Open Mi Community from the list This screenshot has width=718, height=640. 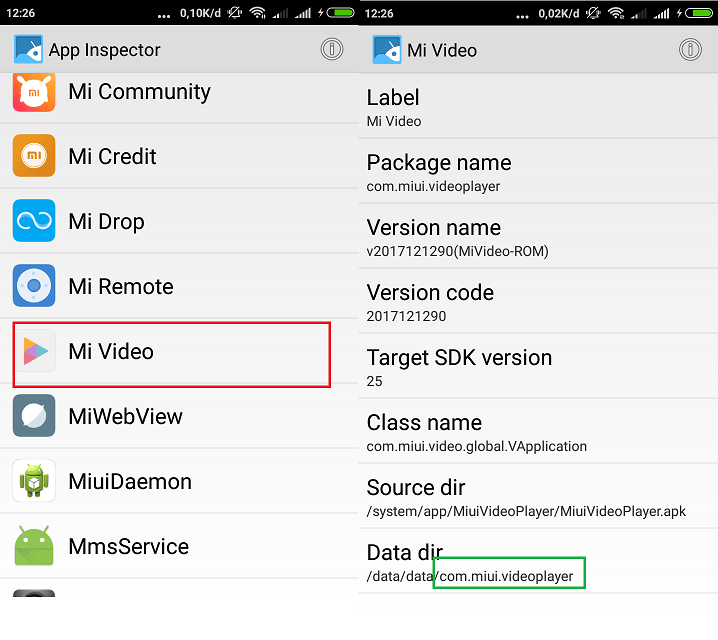tap(179, 98)
